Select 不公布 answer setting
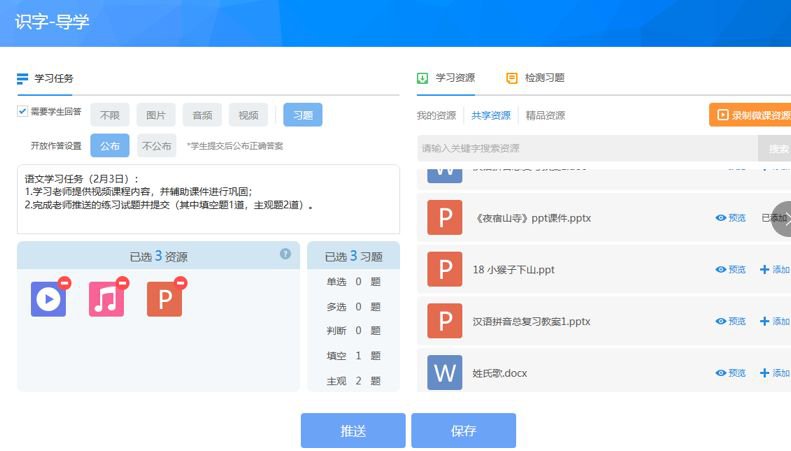The image size is (791, 451). point(157,145)
